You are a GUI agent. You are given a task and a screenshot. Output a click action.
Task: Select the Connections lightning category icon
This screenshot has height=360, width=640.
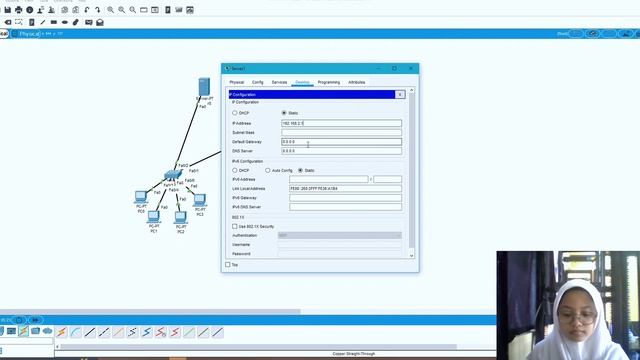(x=24, y=331)
